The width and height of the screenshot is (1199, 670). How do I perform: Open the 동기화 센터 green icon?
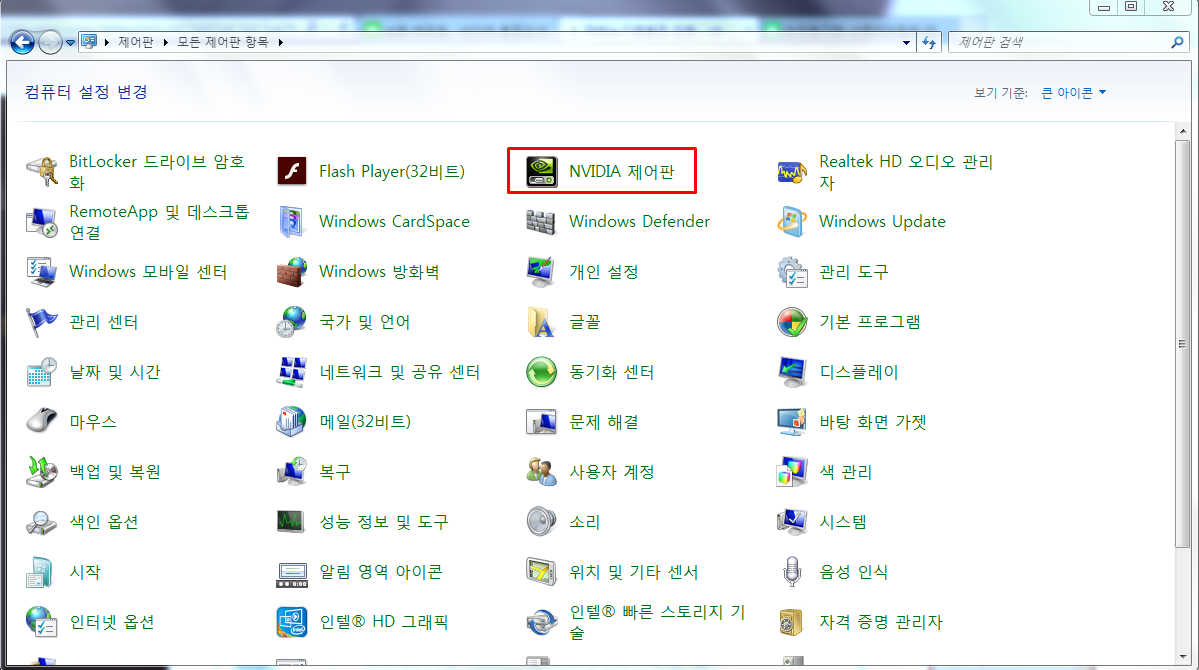pos(541,372)
